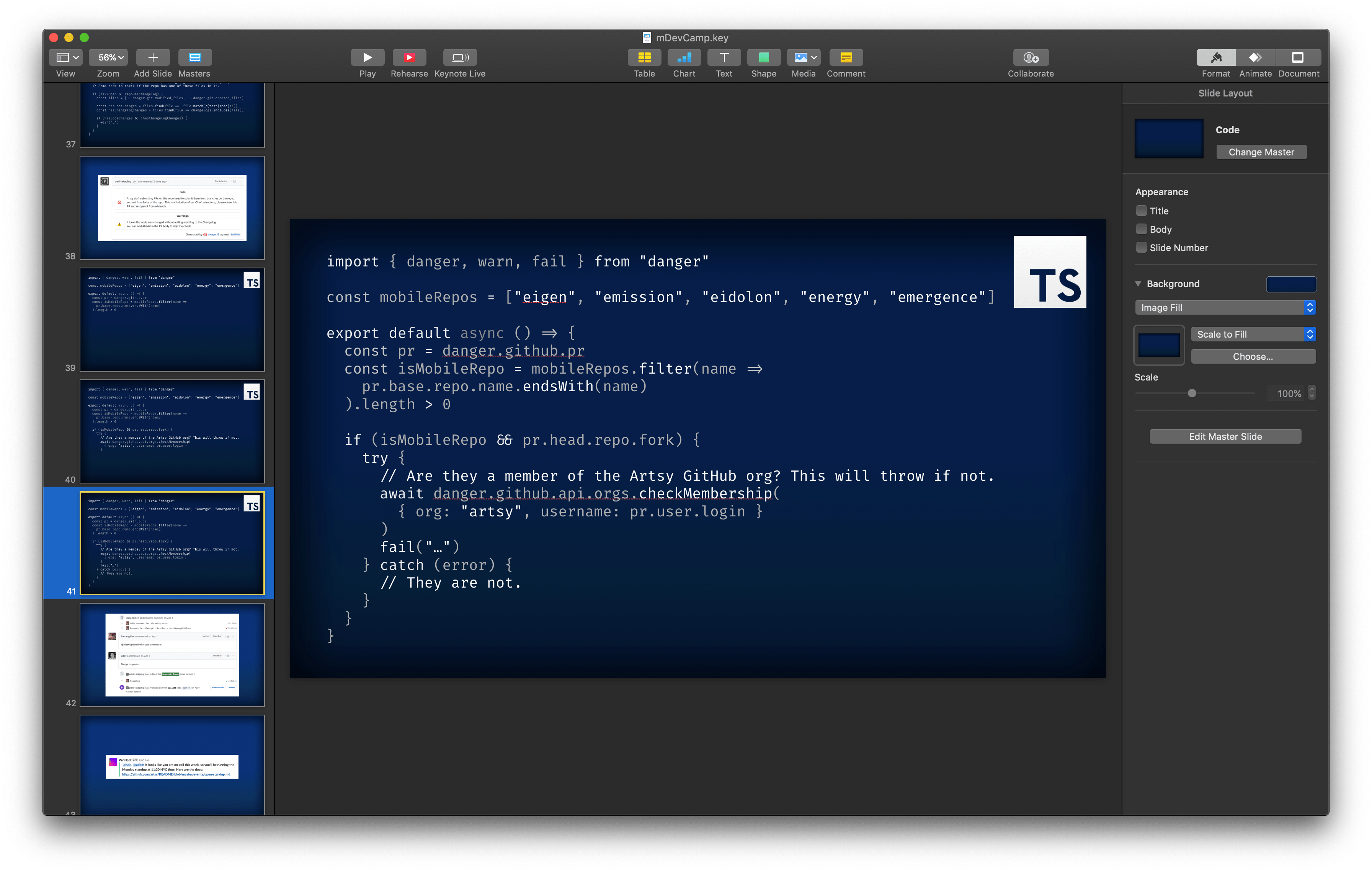Open Keynote Live from the toolbar
The height and width of the screenshot is (872, 1372).
(x=460, y=57)
